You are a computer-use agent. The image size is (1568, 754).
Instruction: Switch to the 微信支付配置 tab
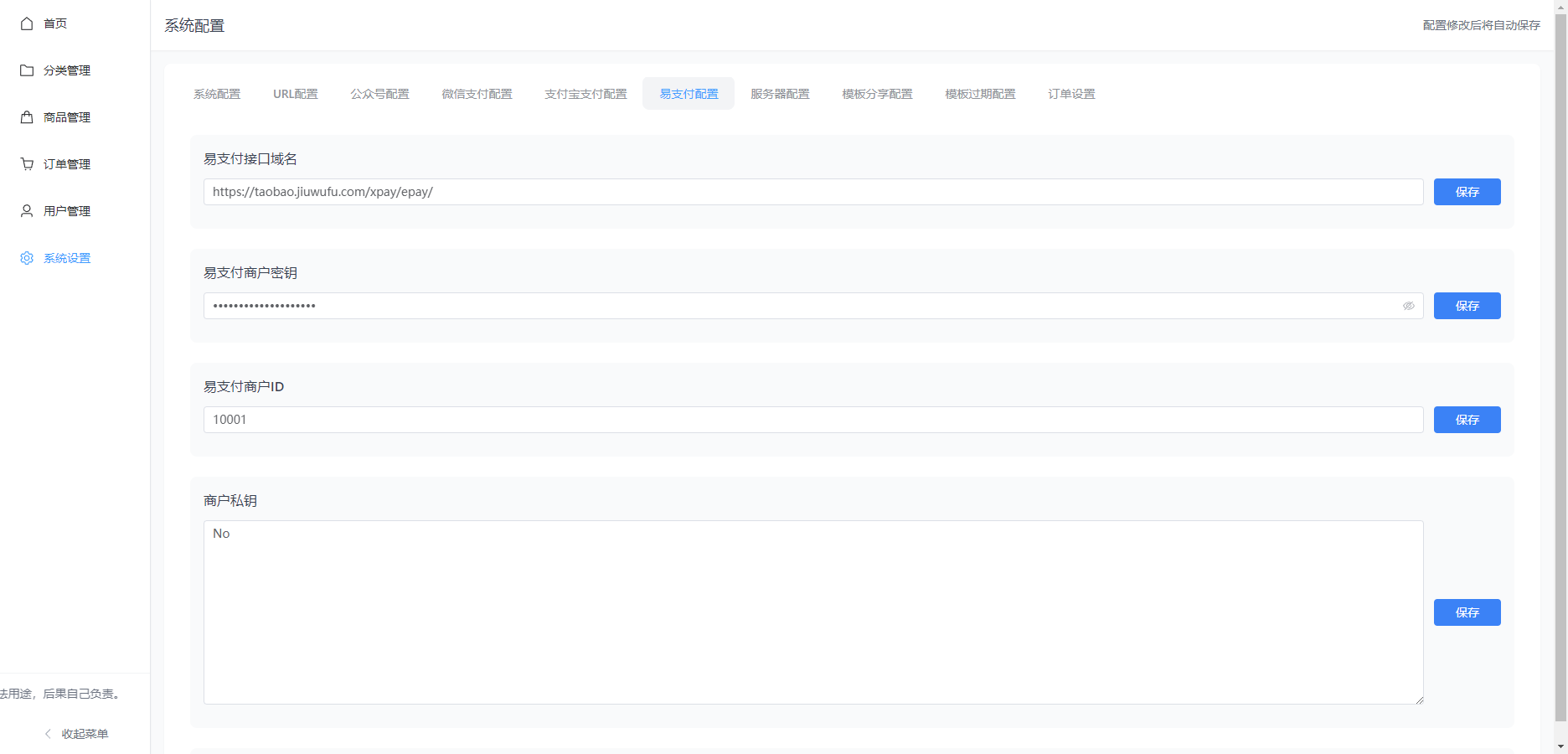click(477, 94)
